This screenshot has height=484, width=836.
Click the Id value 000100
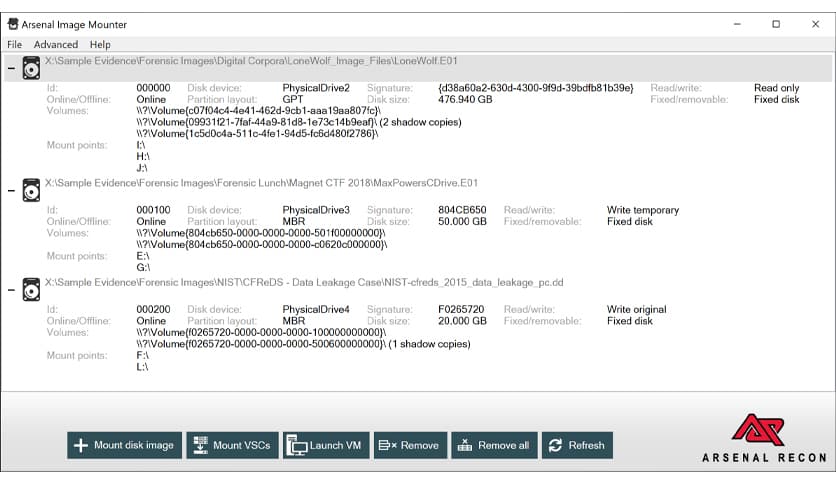(154, 210)
